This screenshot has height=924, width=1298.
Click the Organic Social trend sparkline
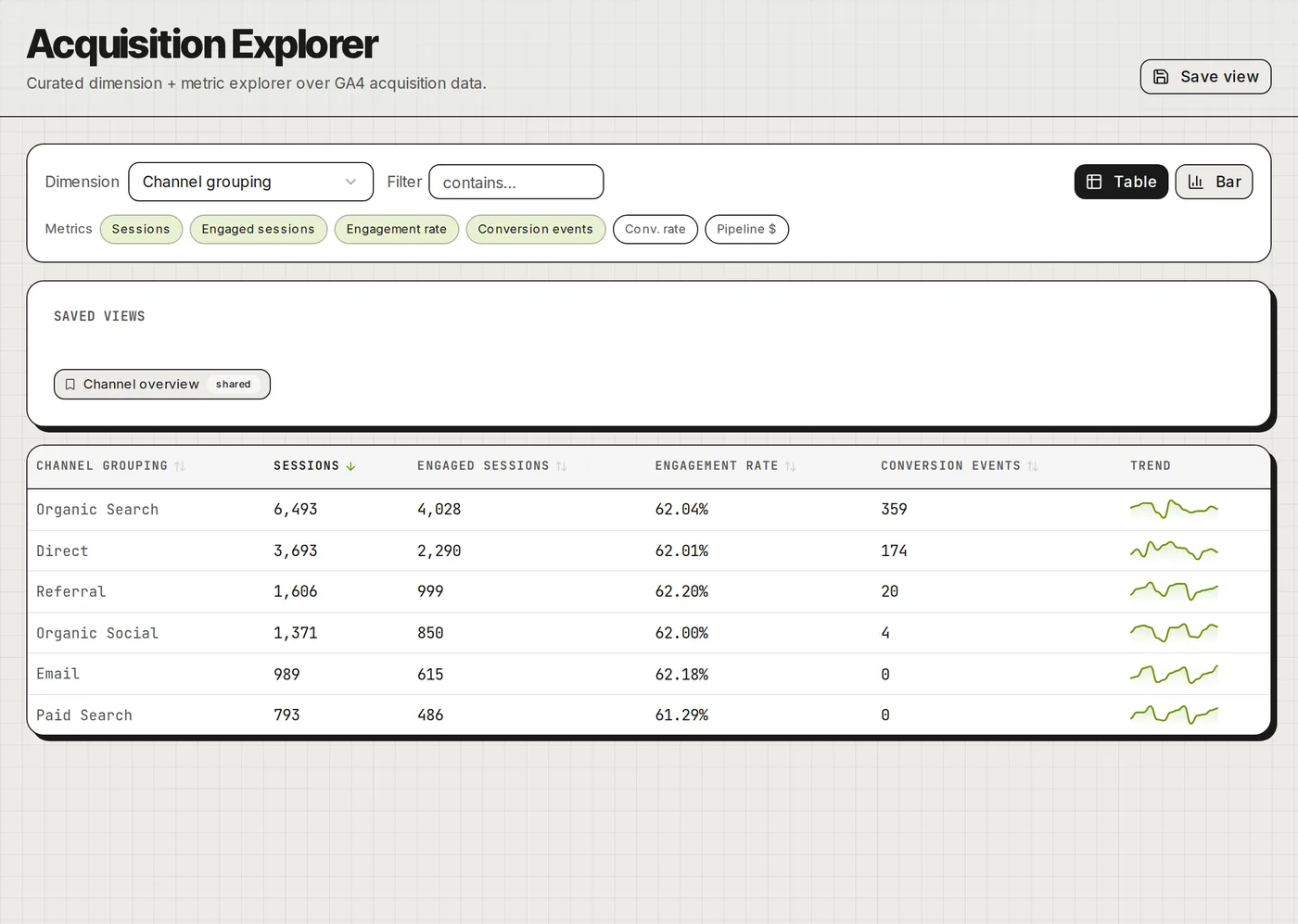coord(1174,633)
